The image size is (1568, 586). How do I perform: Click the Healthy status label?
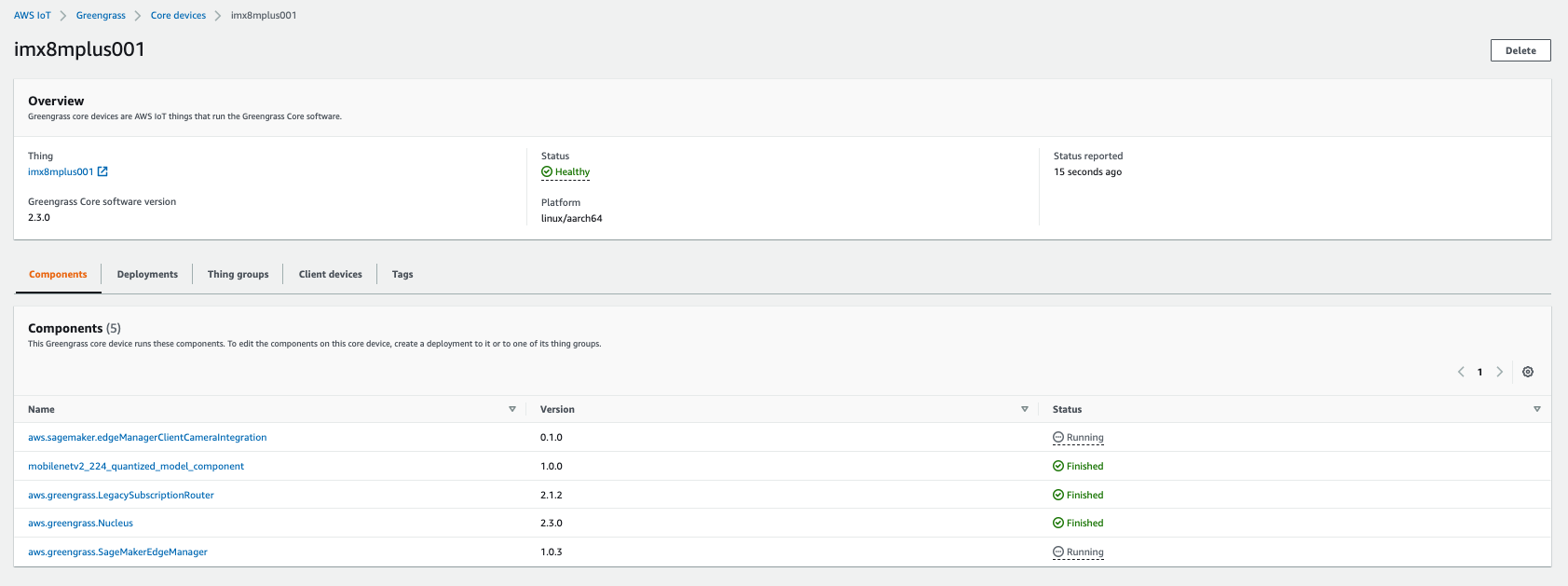tap(572, 171)
